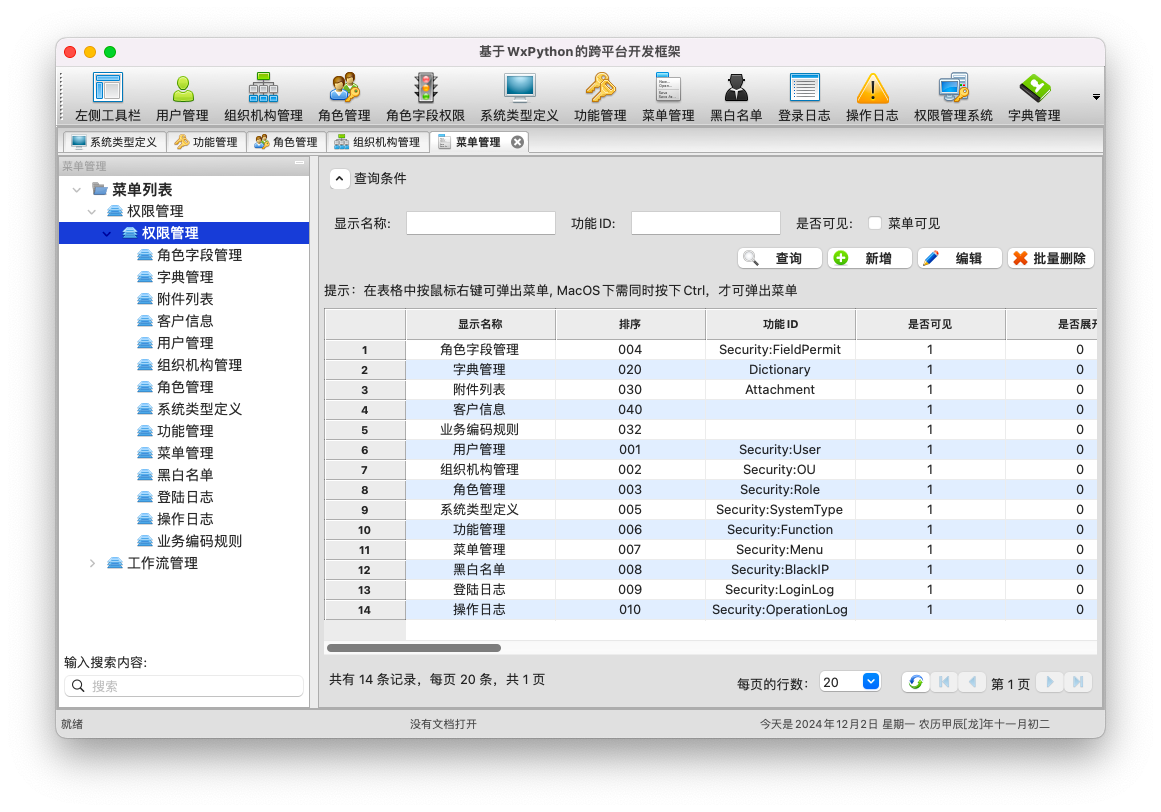Viewport: 1161px width, 812px height.
Task: Enable the 菜单可见 checkbox
Action: pyautogui.click(x=875, y=223)
